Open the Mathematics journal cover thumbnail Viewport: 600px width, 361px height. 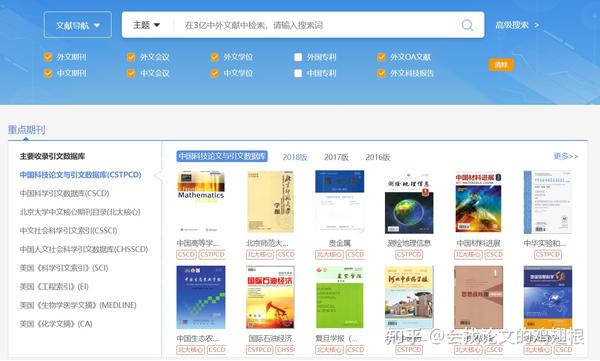point(201,202)
